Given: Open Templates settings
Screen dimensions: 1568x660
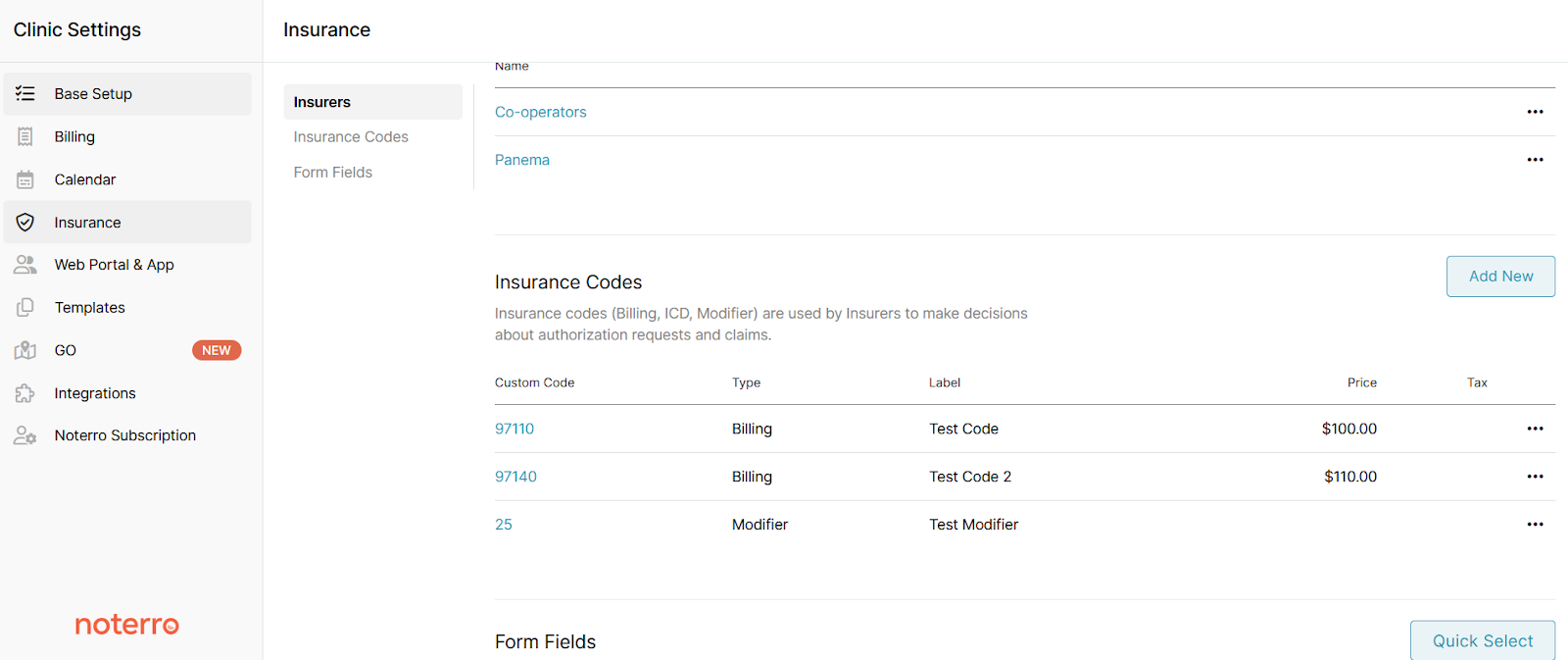Looking at the screenshot, I should pyautogui.click(x=127, y=307).
